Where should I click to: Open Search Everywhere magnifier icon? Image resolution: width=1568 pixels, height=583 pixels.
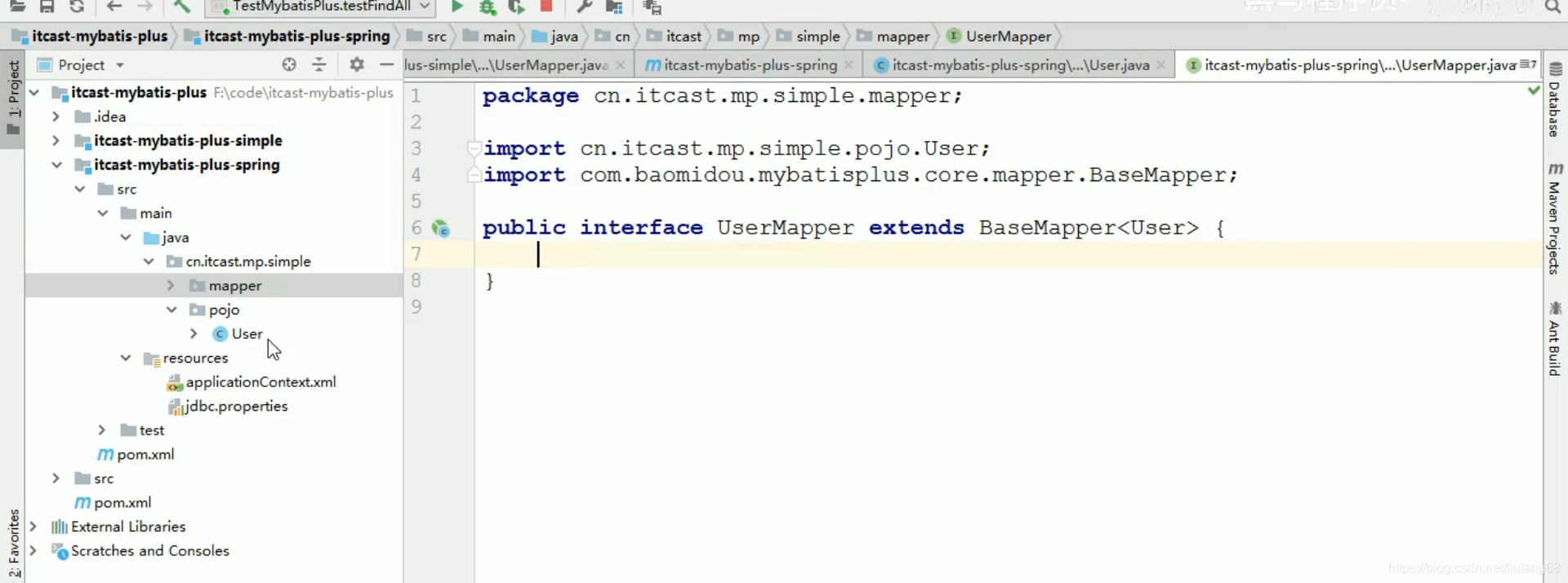(x=1552, y=7)
